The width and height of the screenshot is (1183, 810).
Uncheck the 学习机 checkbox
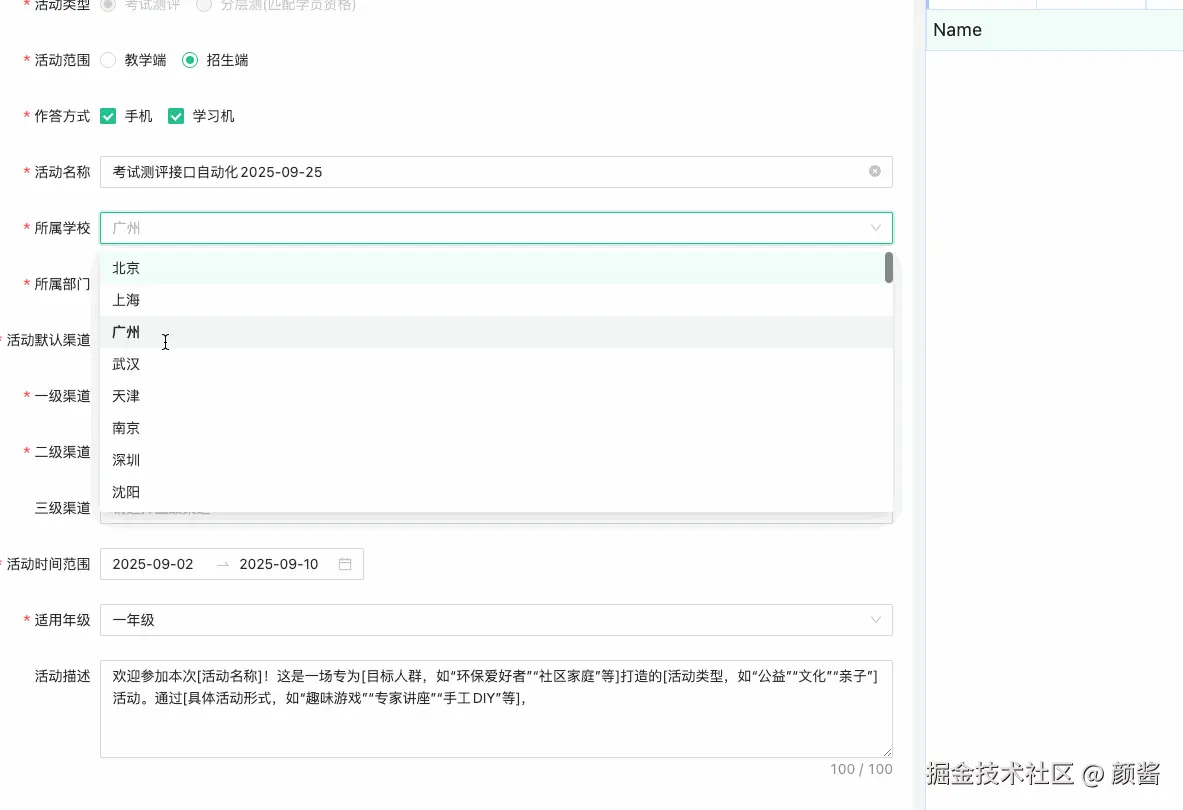pos(174,116)
